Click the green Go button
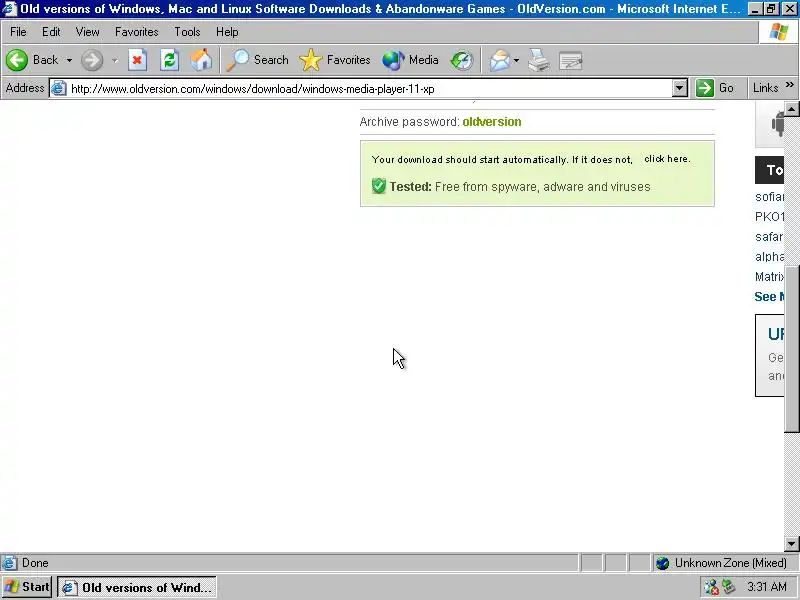This screenshot has width=800, height=600. pos(715,88)
